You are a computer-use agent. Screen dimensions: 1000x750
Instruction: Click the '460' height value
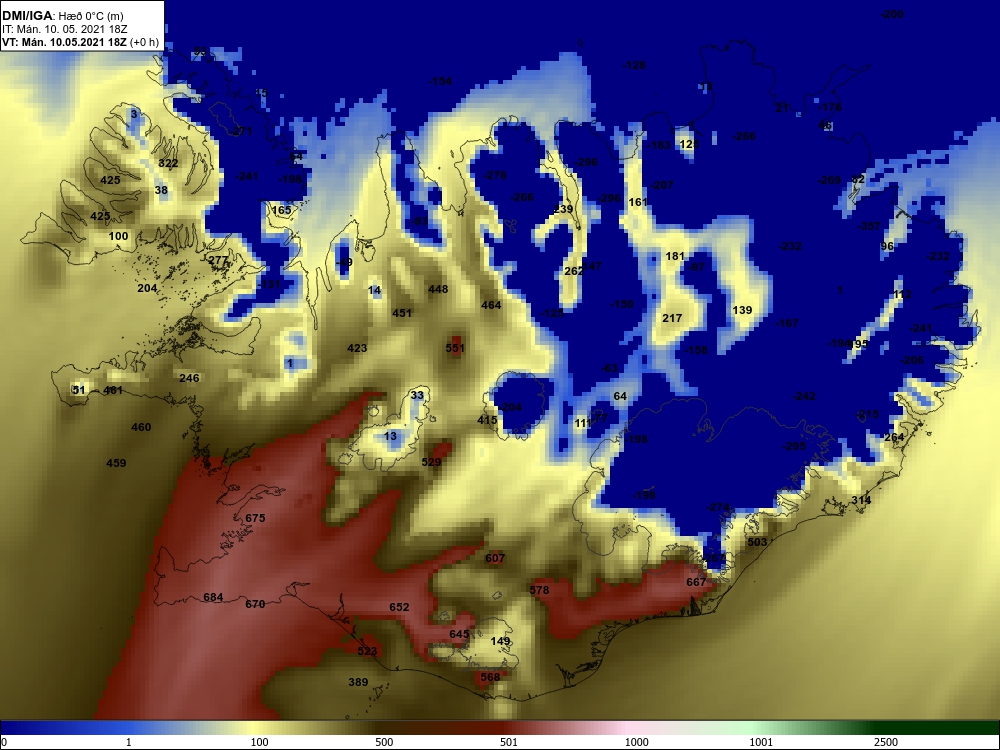tap(141, 427)
